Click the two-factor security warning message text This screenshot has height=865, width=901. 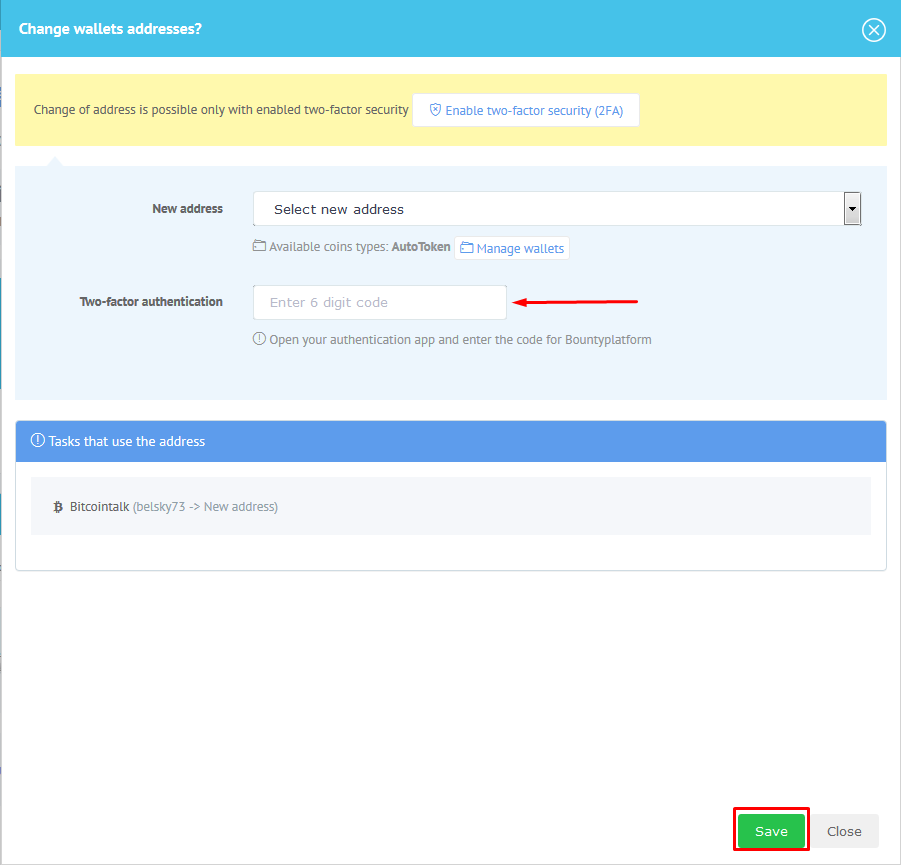tap(221, 110)
